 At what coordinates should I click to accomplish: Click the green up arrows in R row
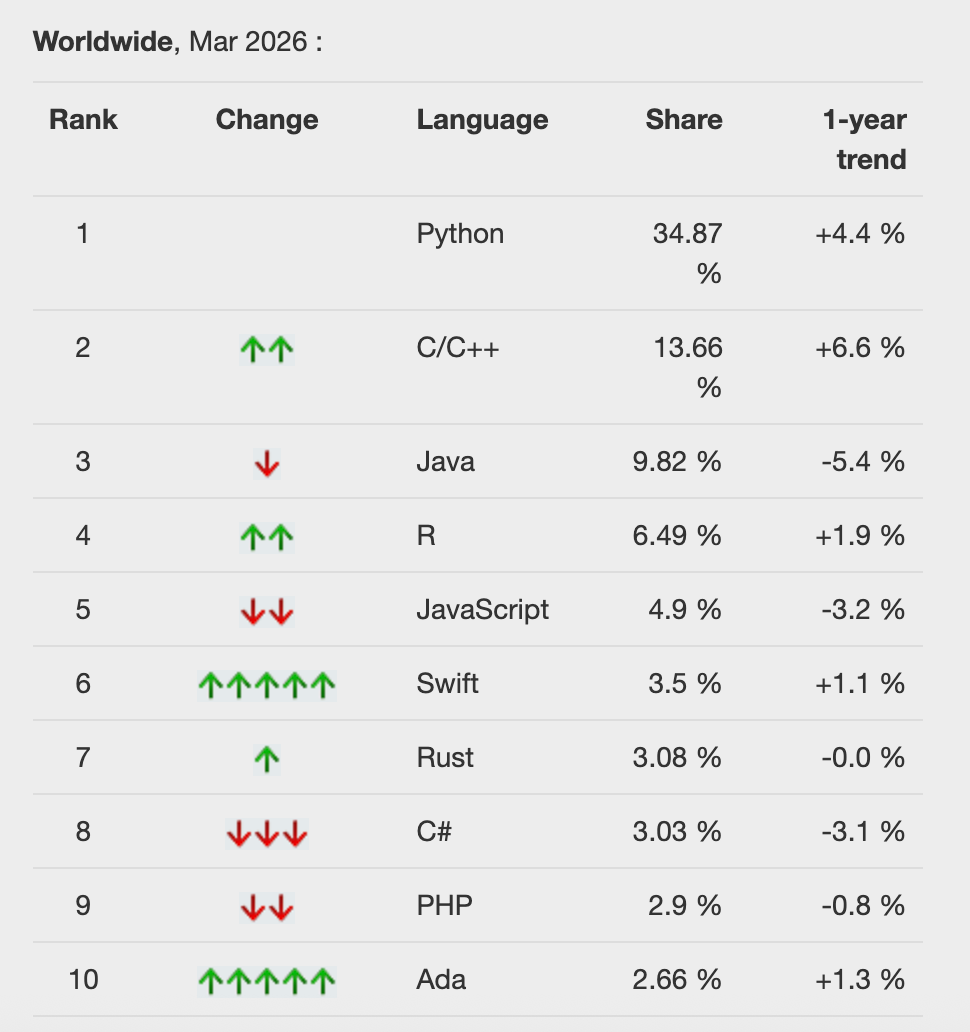pyautogui.click(x=267, y=536)
